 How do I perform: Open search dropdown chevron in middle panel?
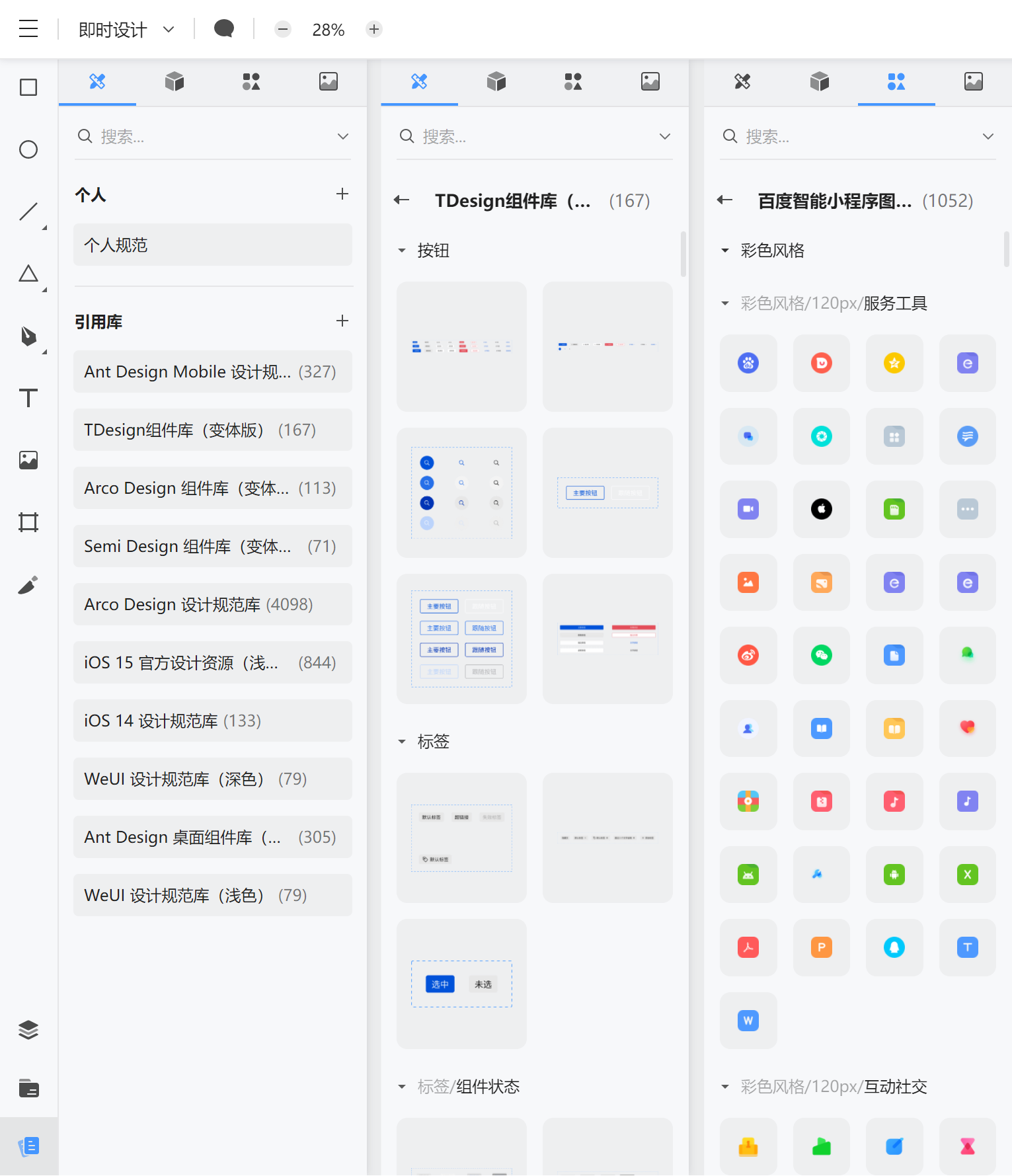(x=665, y=136)
